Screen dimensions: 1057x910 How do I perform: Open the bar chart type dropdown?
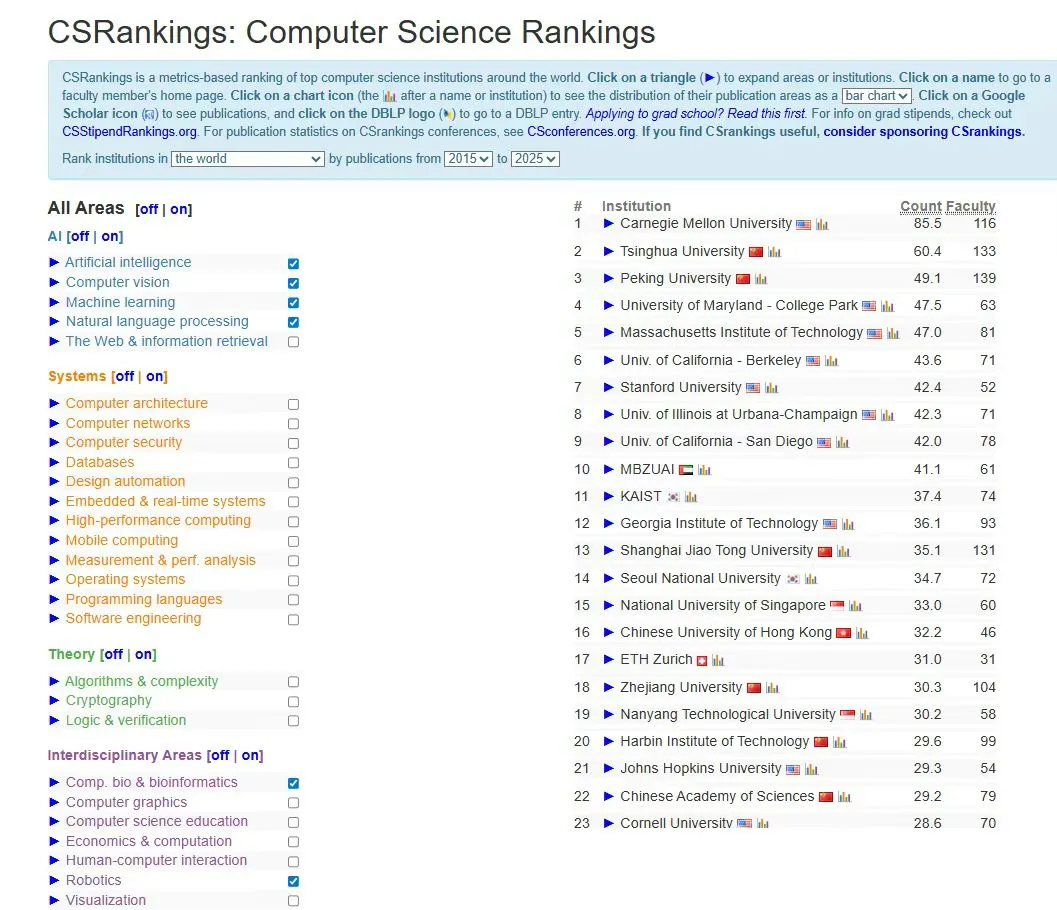pyautogui.click(x=876, y=96)
